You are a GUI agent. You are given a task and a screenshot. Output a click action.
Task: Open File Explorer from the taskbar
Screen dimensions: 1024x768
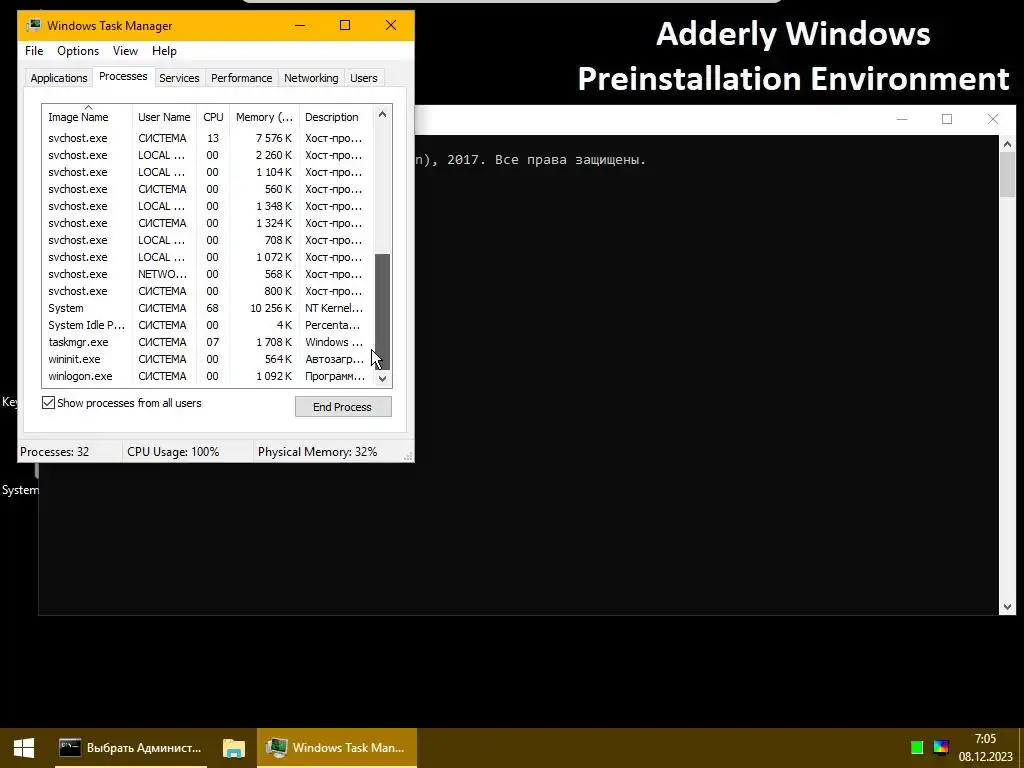click(233, 748)
